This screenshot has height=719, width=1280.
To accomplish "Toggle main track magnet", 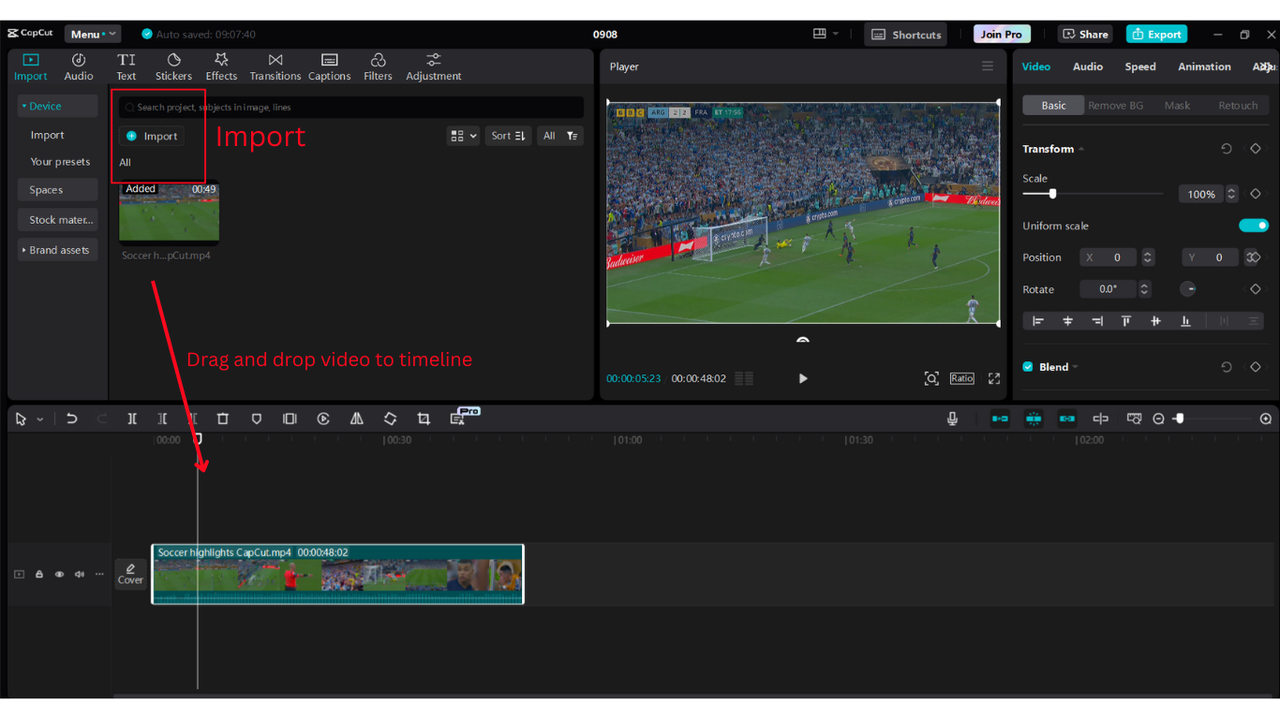I will pos(1000,419).
